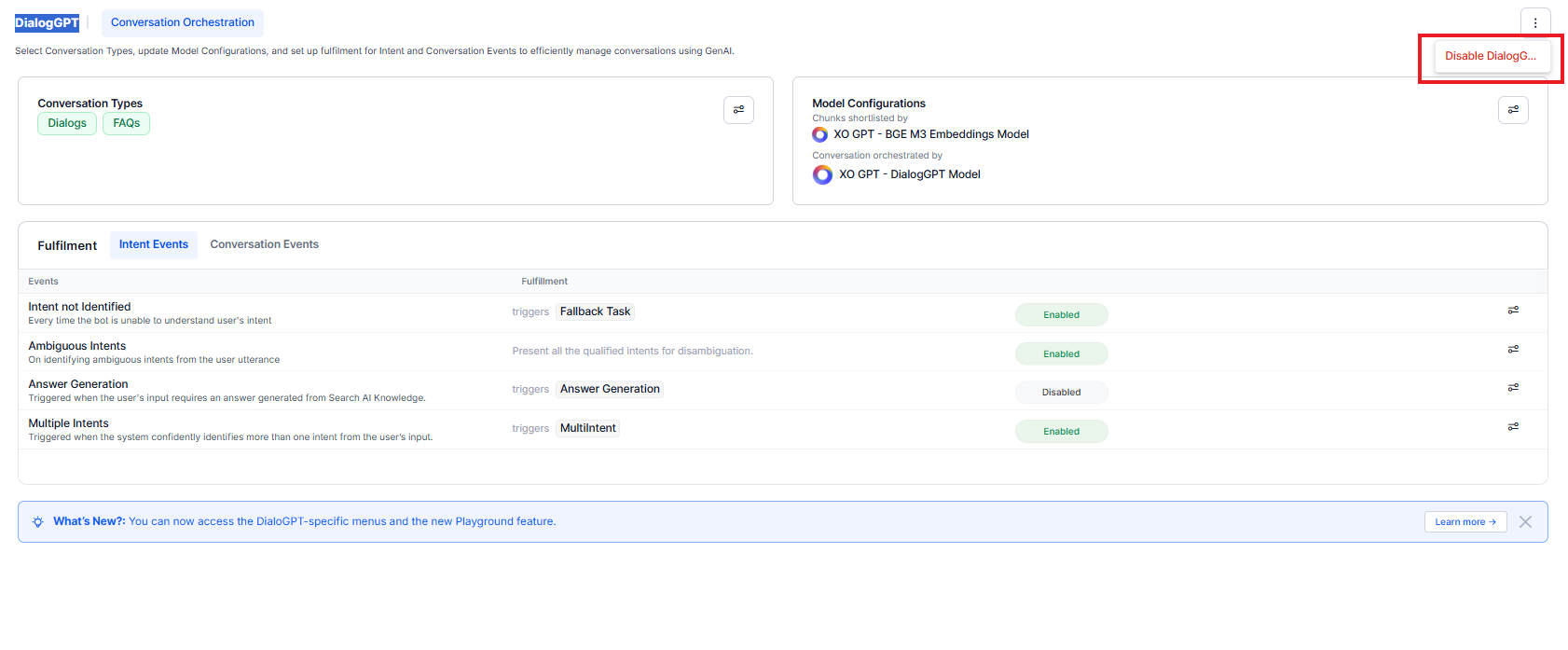Image resolution: width=1568 pixels, height=650 pixels.
Task: Select the Multiple Intents event title
Action: [68, 423]
